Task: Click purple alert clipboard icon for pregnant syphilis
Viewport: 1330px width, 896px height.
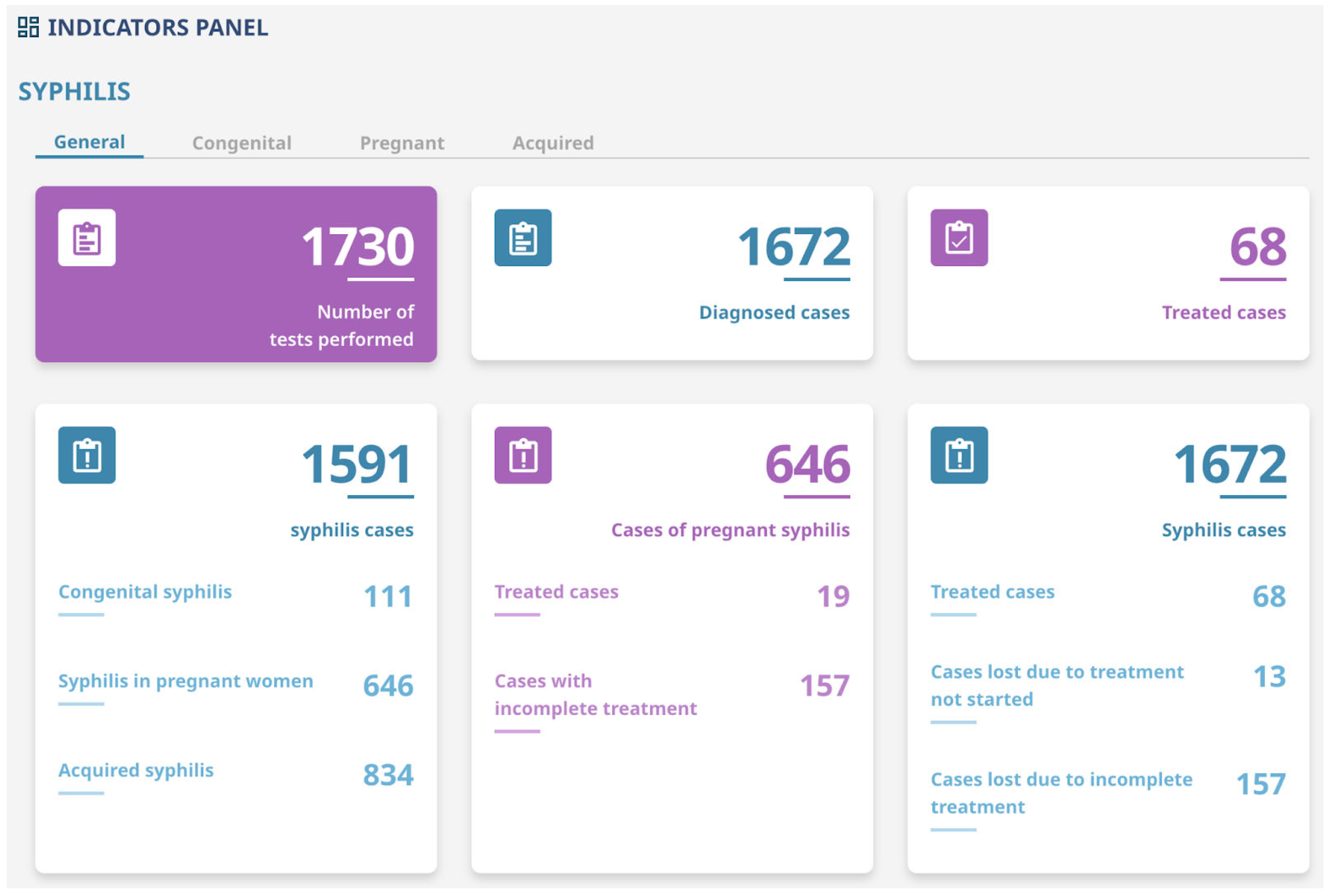Action: coord(523,455)
